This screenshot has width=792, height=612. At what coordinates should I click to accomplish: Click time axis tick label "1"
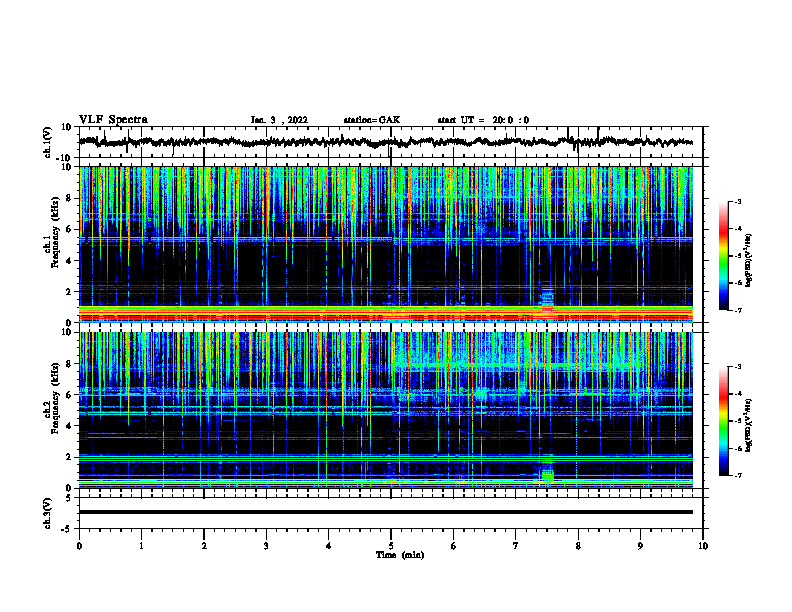(142, 546)
